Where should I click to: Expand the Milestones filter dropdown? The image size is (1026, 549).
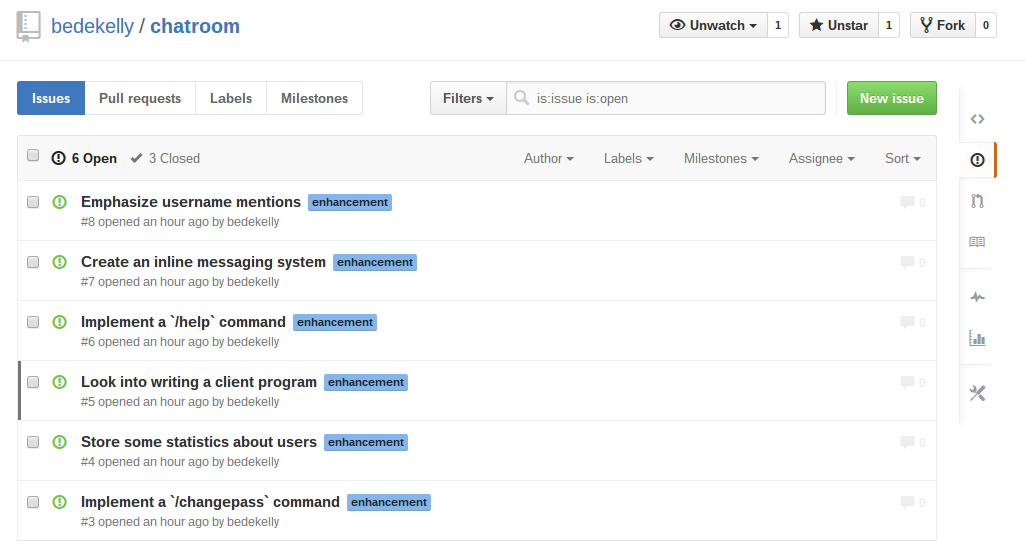(x=721, y=158)
